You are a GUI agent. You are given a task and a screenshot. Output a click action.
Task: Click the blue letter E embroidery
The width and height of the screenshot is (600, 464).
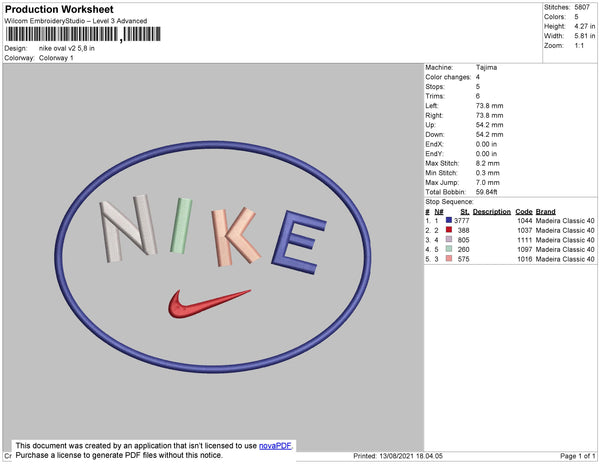[298, 243]
